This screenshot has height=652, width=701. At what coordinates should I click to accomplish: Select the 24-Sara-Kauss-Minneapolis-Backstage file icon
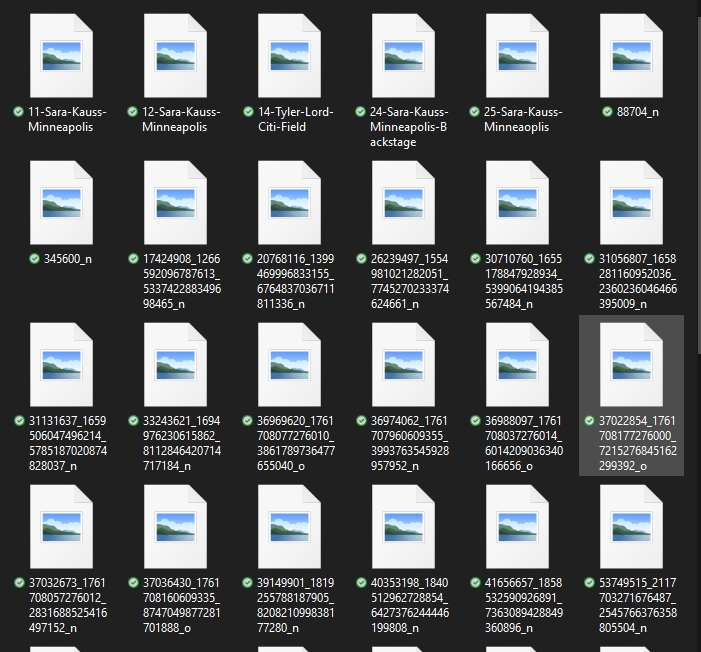pyautogui.click(x=403, y=55)
